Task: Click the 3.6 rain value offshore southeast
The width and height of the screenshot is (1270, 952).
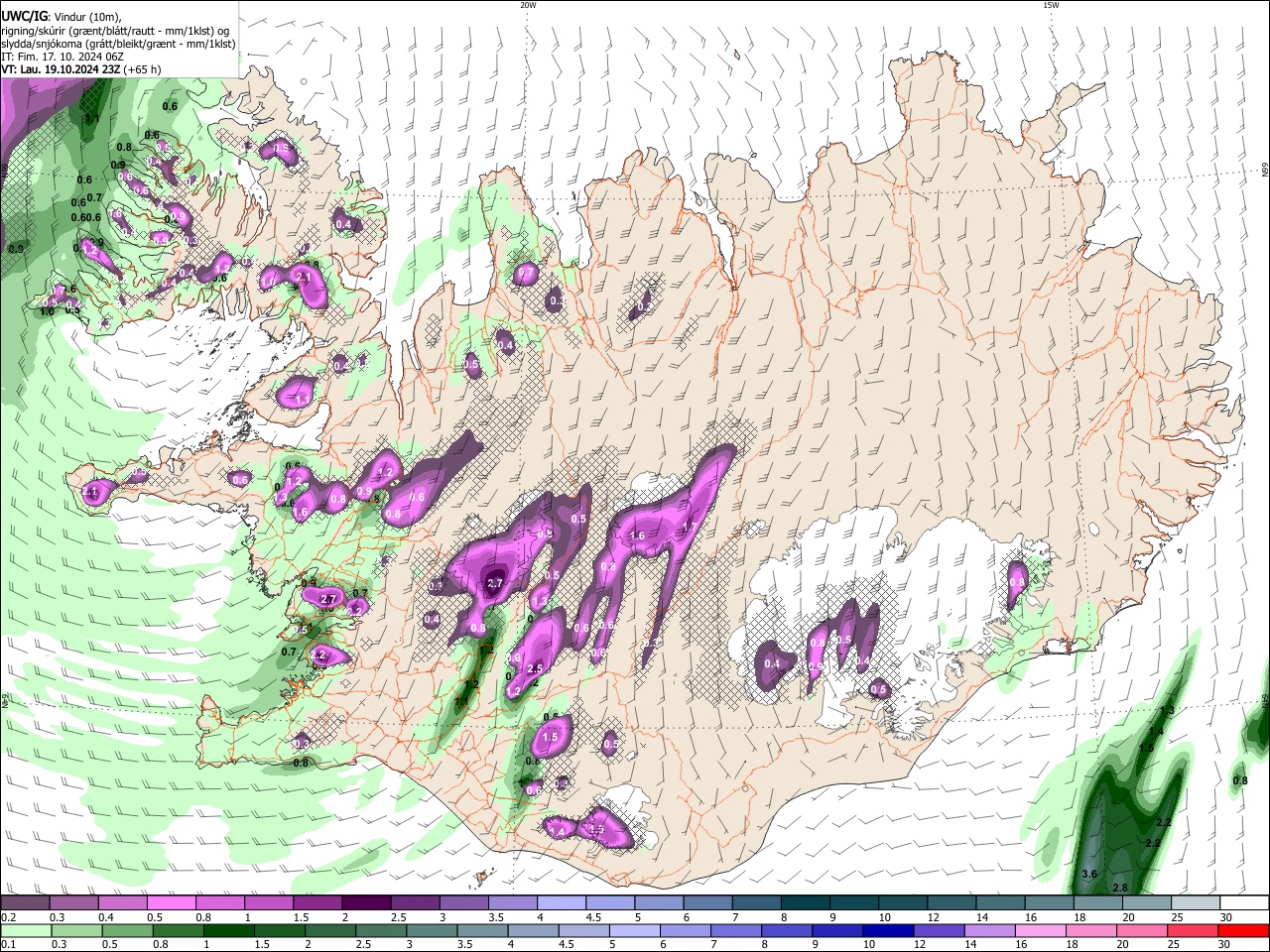Action: tap(1089, 874)
